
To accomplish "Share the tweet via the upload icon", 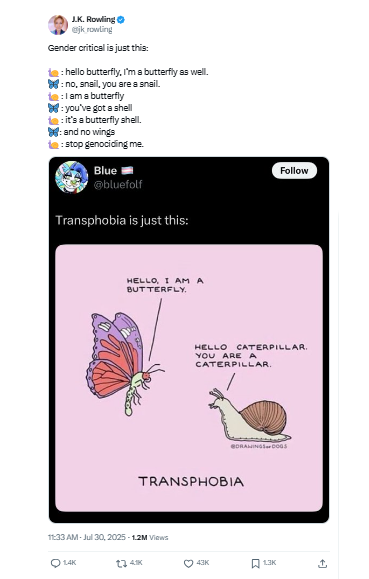I will (x=322, y=563).
